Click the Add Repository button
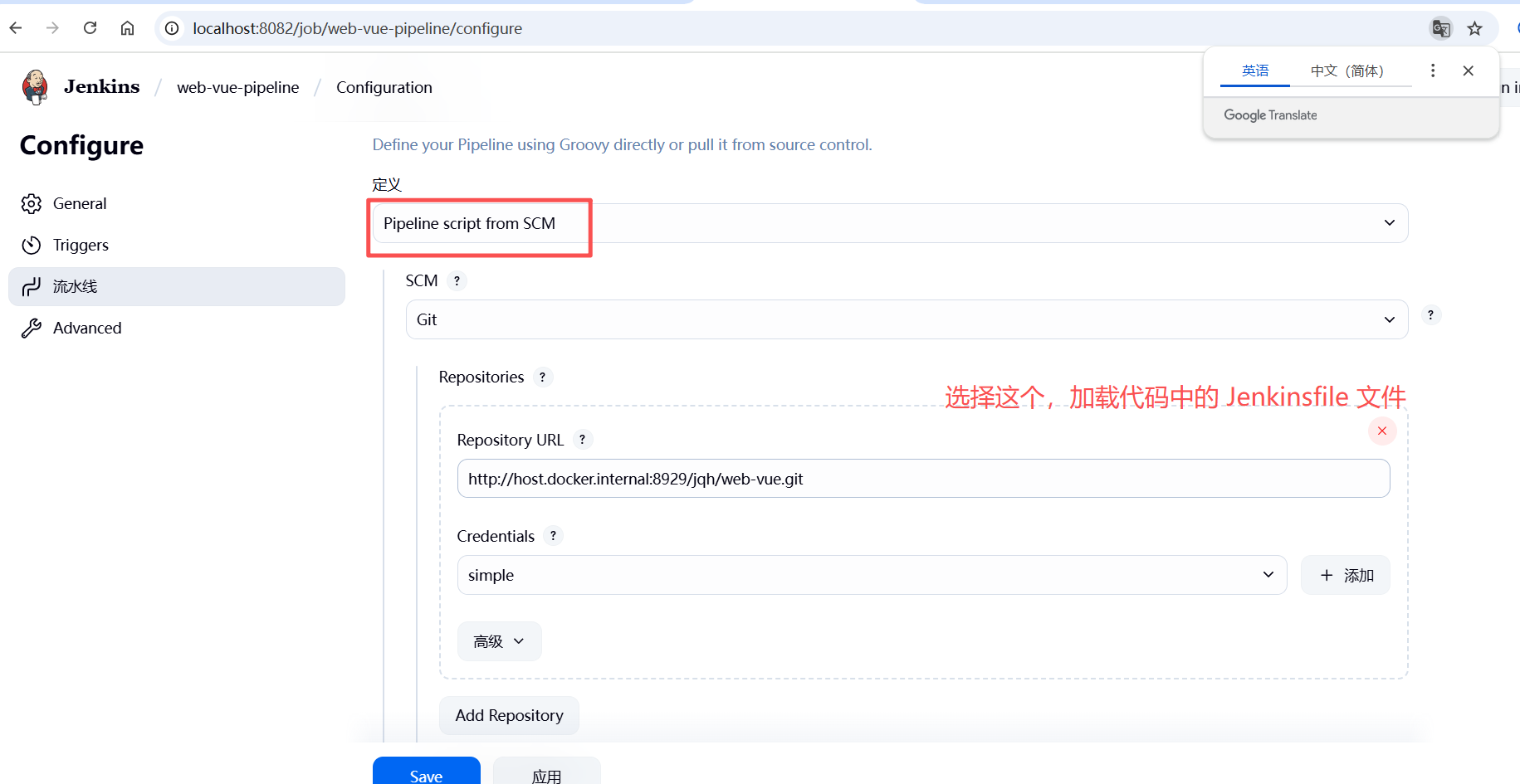This screenshot has height=784, width=1520. coord(509,715)
